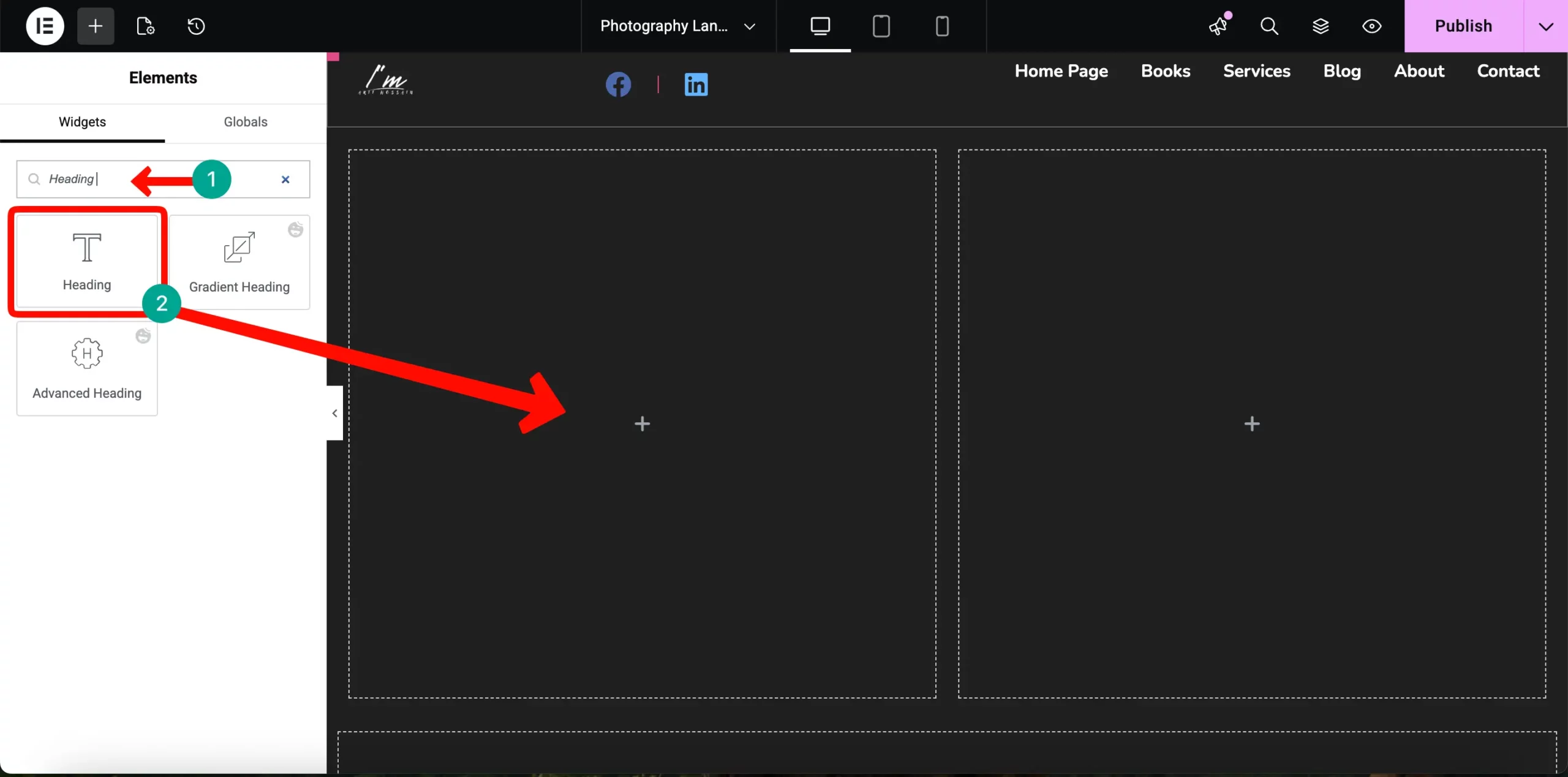Clear the widget search field

[x=285, y=180]
